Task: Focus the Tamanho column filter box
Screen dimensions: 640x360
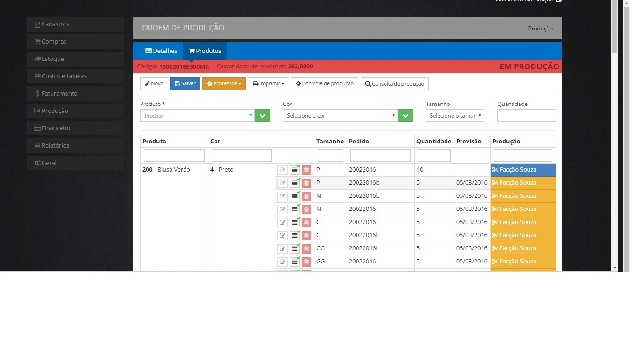Action: [330, 156]
